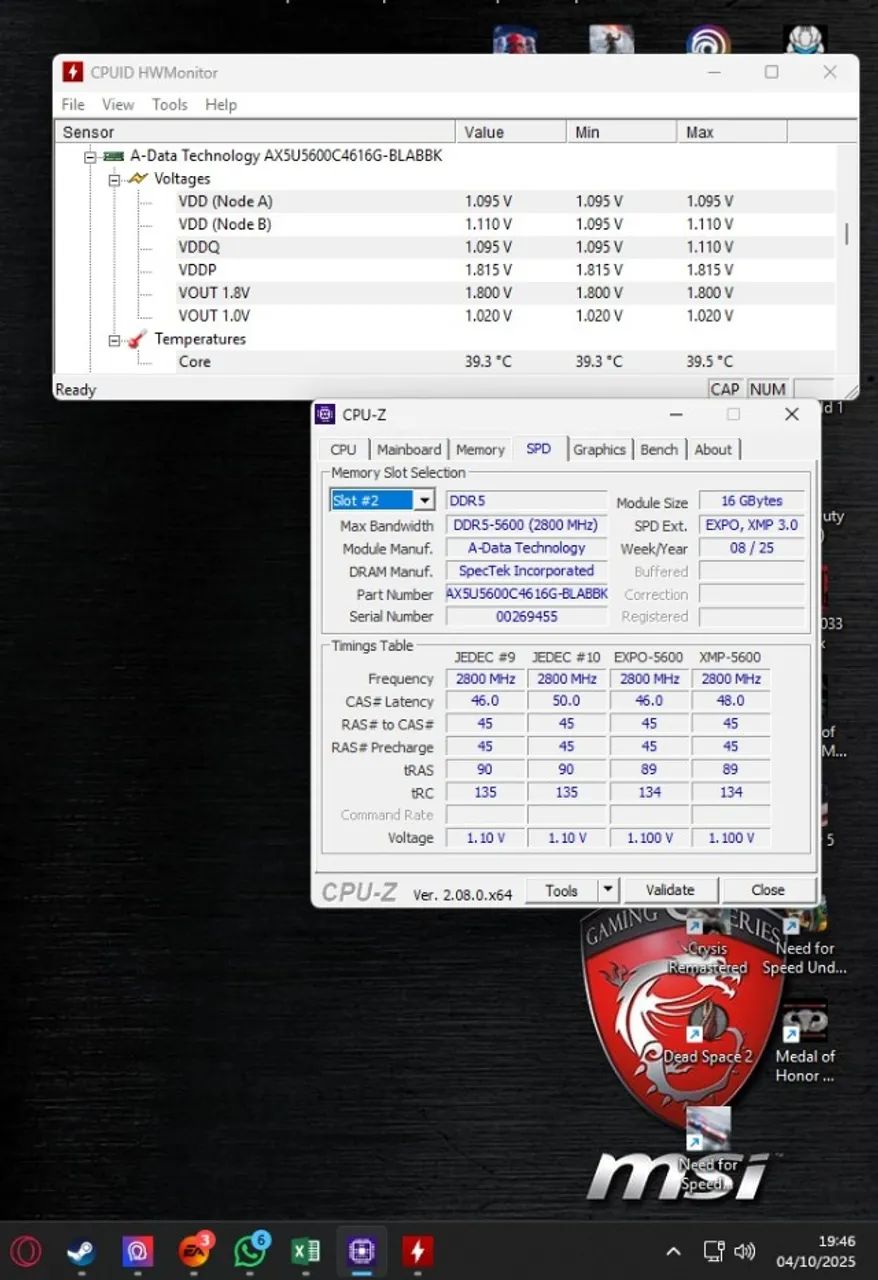878x1280 pixels.
Task: Open Excel from the taskbar
Action: 305,1250
